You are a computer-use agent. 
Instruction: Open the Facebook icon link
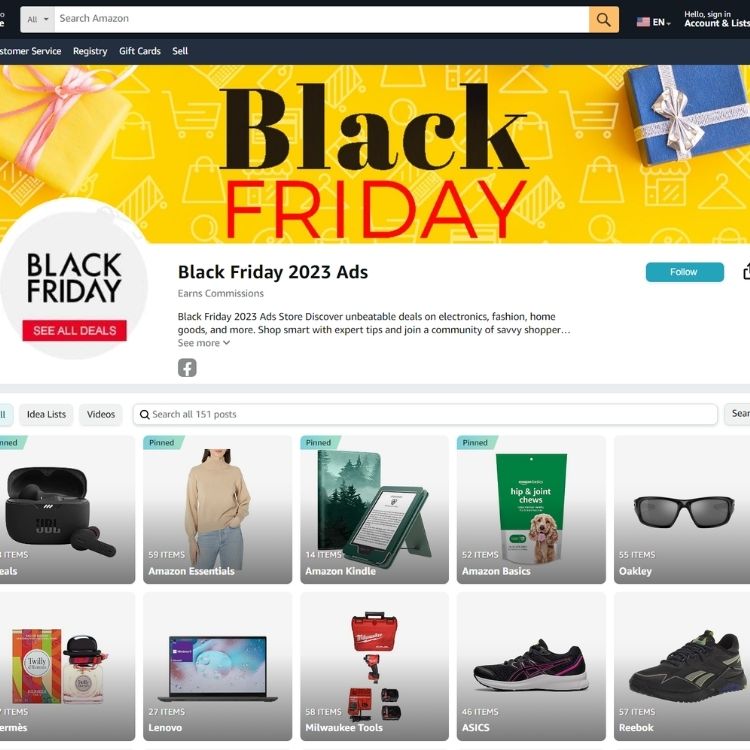(x=187, y=368)
